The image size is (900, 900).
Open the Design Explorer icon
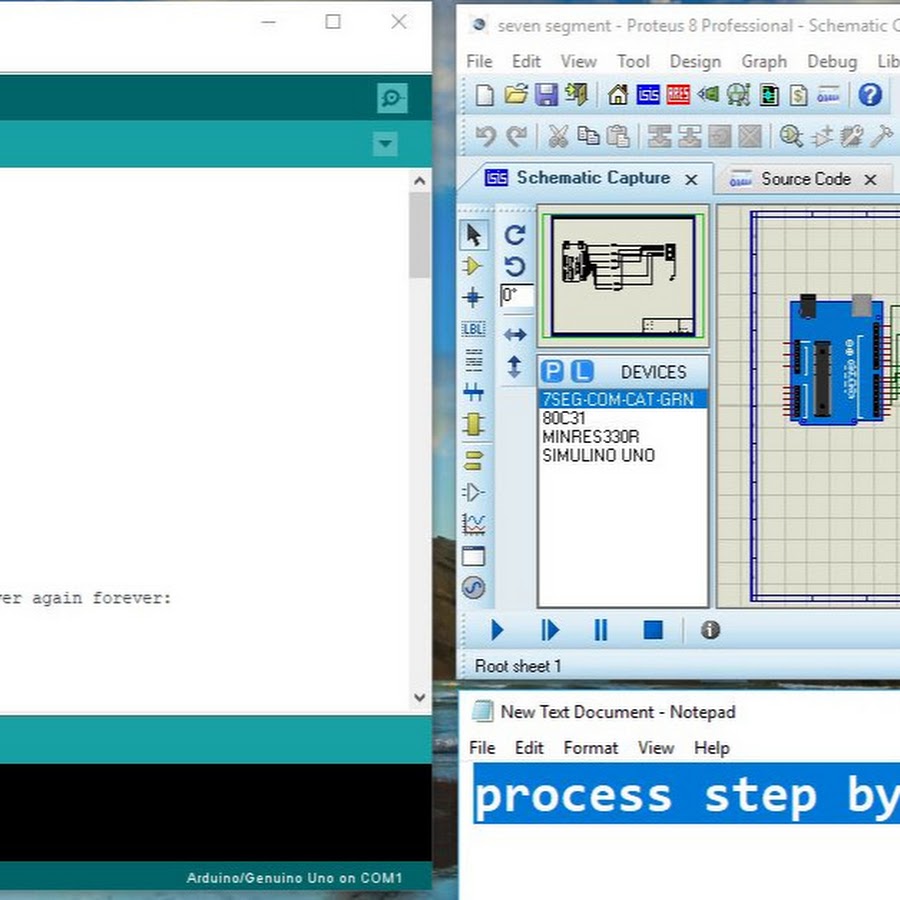pos(769,95)
